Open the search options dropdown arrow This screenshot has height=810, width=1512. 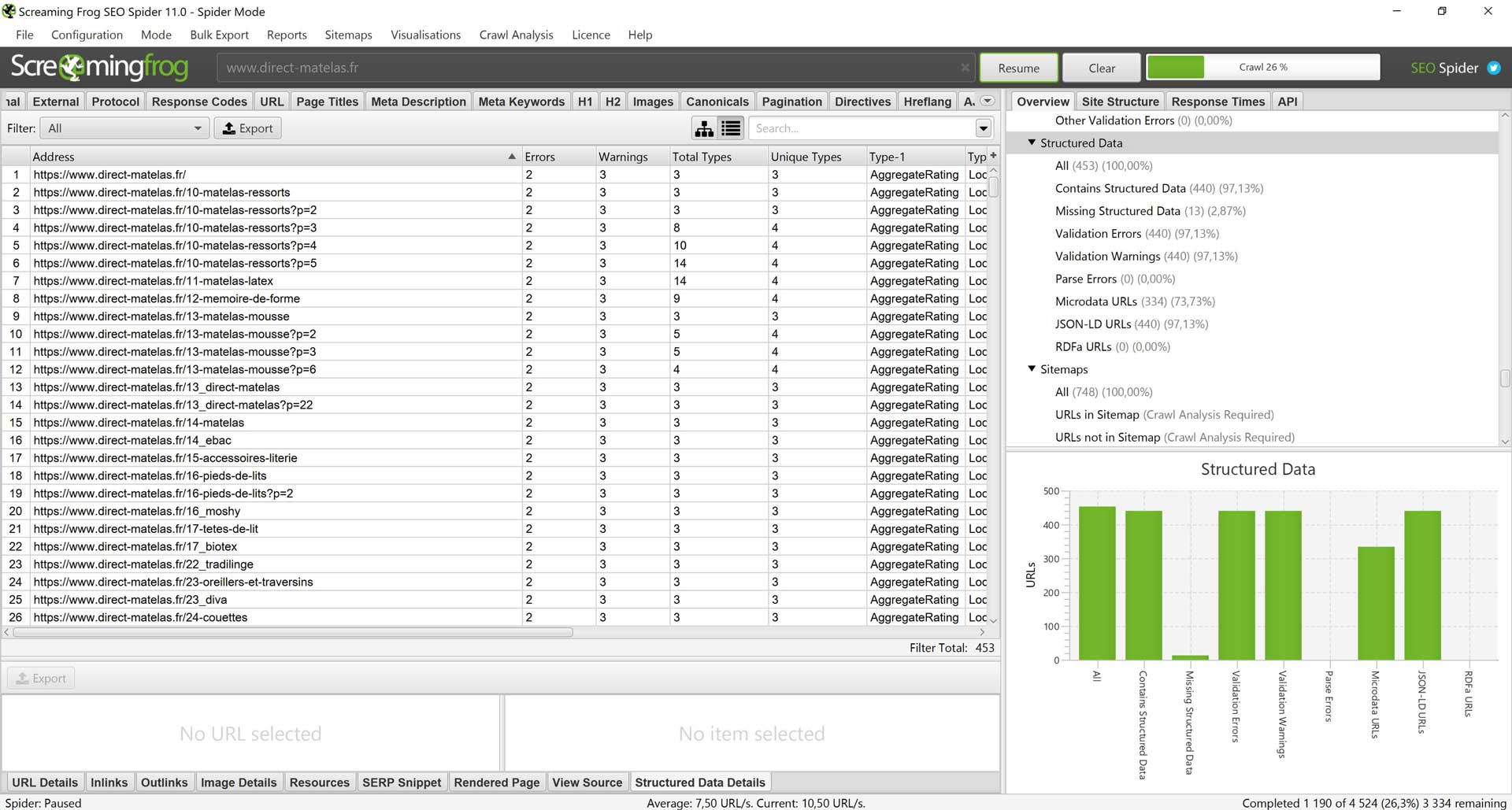(x=983, y=128)
